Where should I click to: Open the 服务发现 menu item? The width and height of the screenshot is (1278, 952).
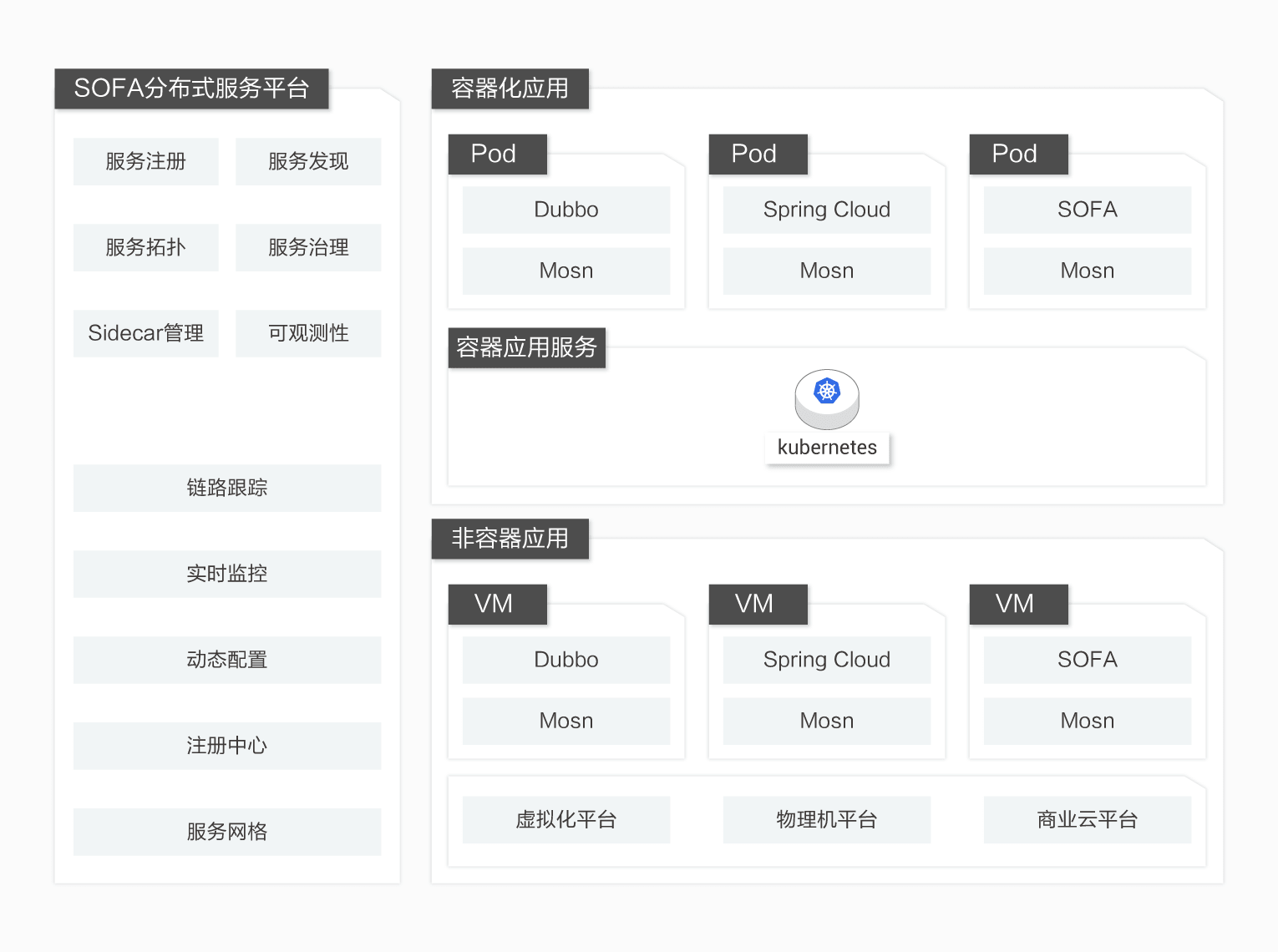[307, 160]
